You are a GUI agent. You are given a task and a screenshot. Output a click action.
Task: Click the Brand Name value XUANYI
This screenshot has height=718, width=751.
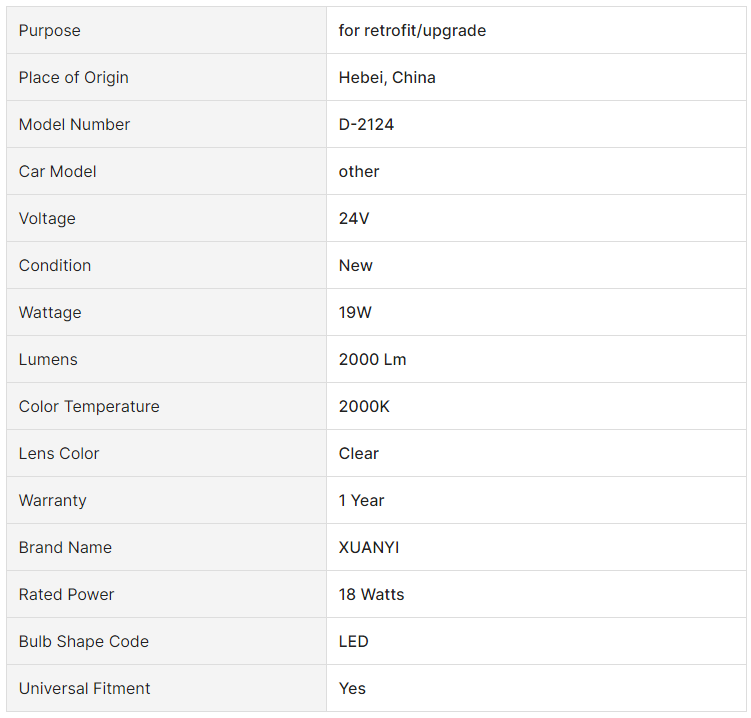pos(369,547)
